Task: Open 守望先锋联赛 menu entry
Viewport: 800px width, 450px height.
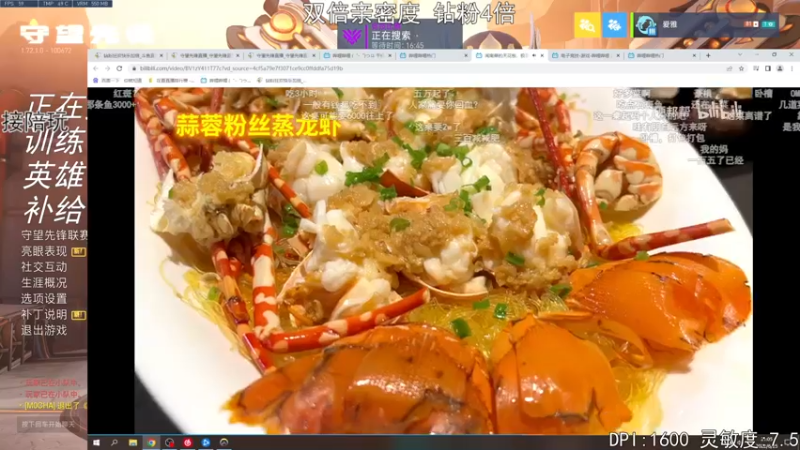Action: point(54,235)
